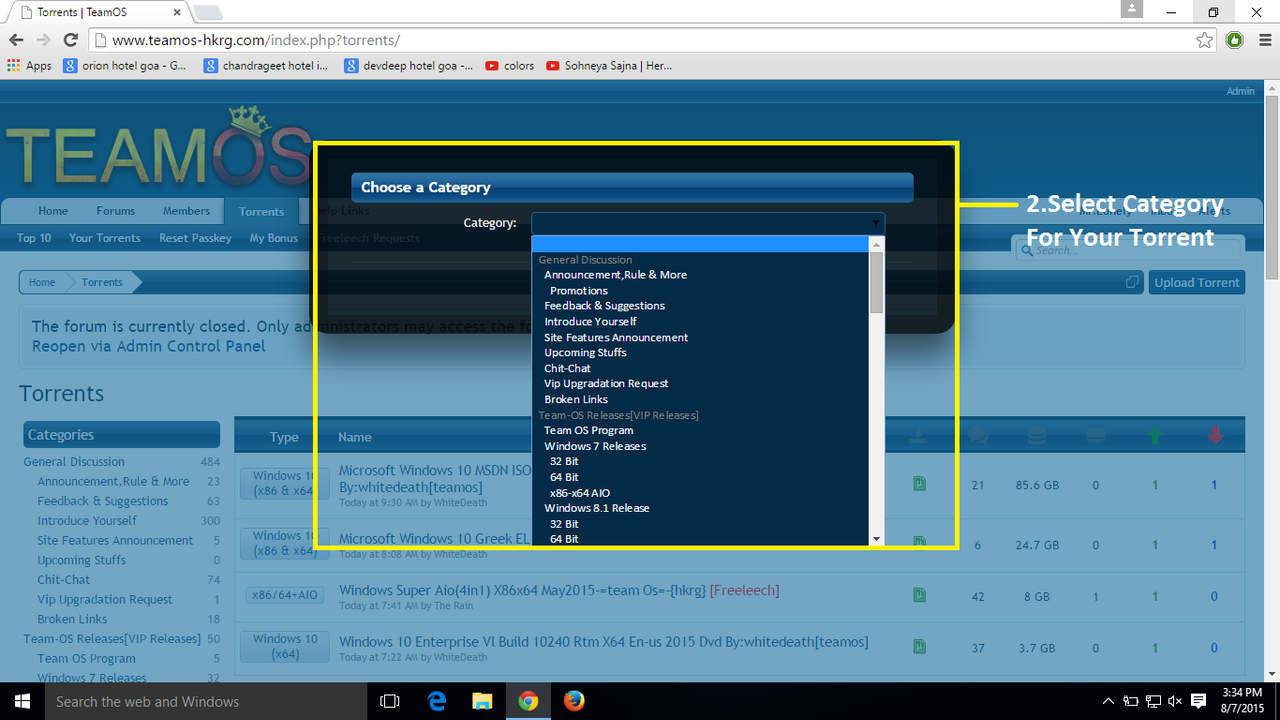1280x720 pixels.
Task: Select 'Promotions' in the category list
Action: coord(579,290)
